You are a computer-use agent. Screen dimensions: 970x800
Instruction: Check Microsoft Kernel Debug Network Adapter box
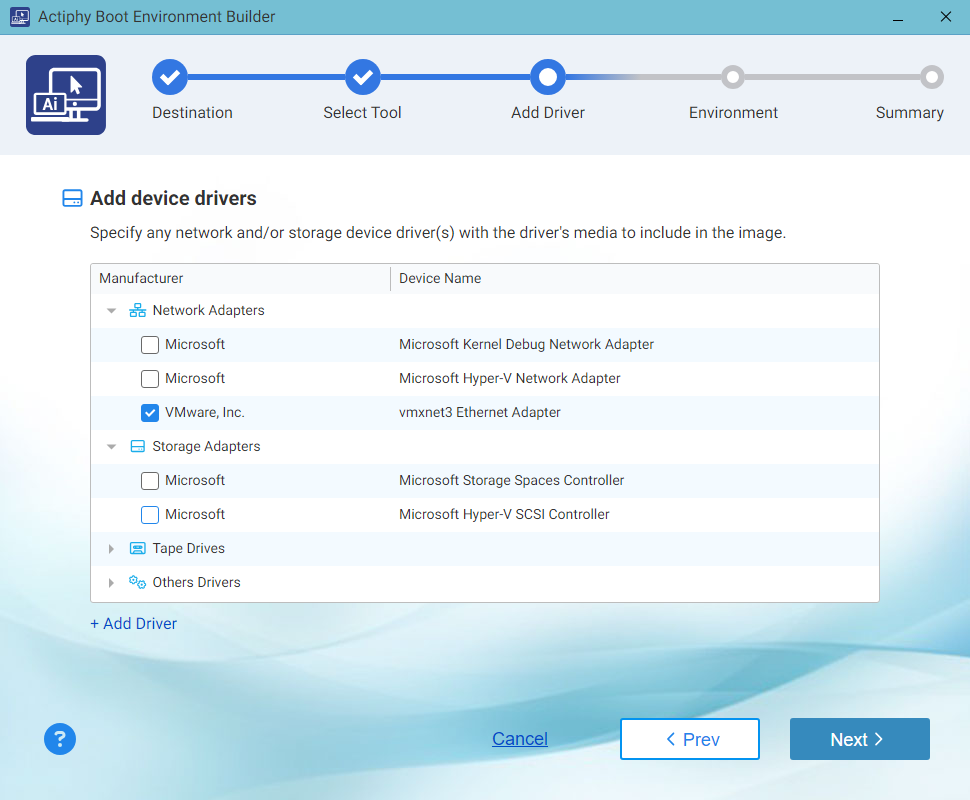click(150, 345)
